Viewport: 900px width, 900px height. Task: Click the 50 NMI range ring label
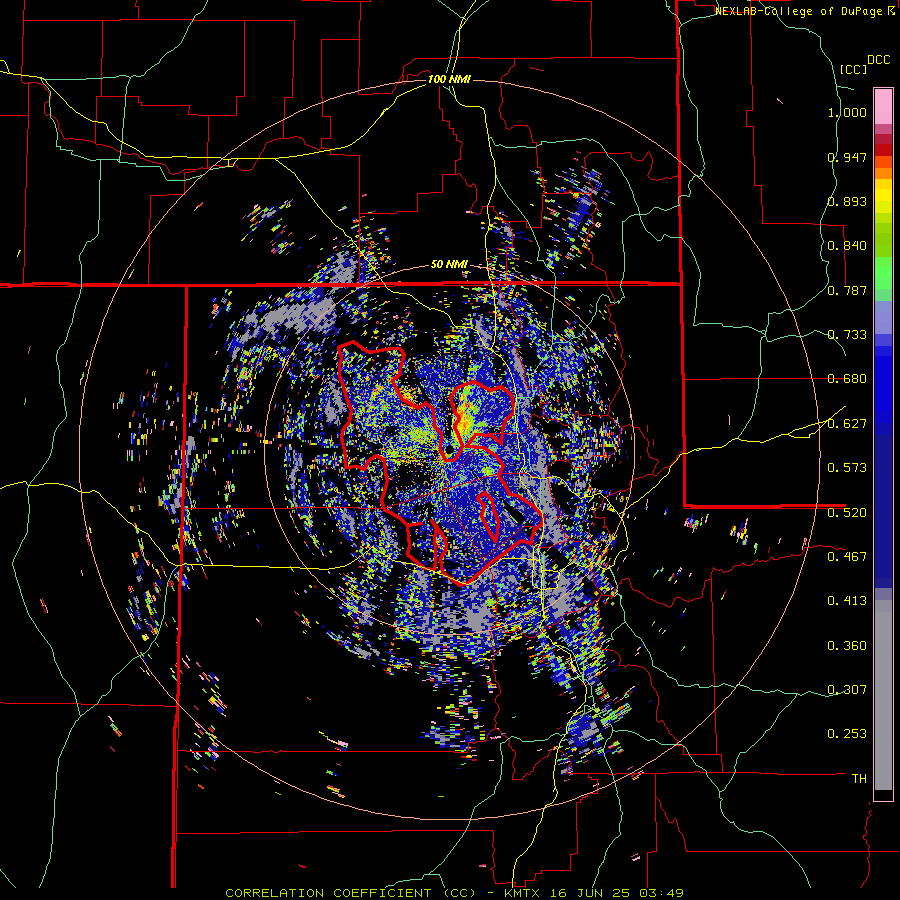(449, 265)
